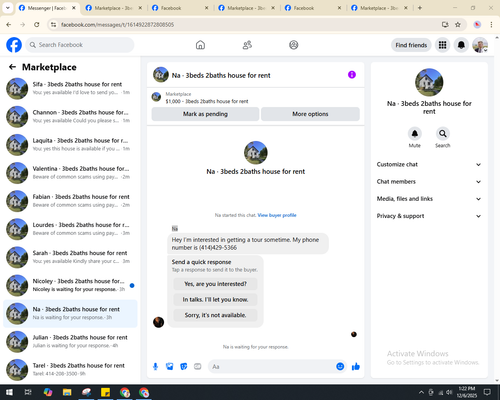Send a voice clip microphone icon
Screen dimensions: 500x400
[x=155, y=367]
